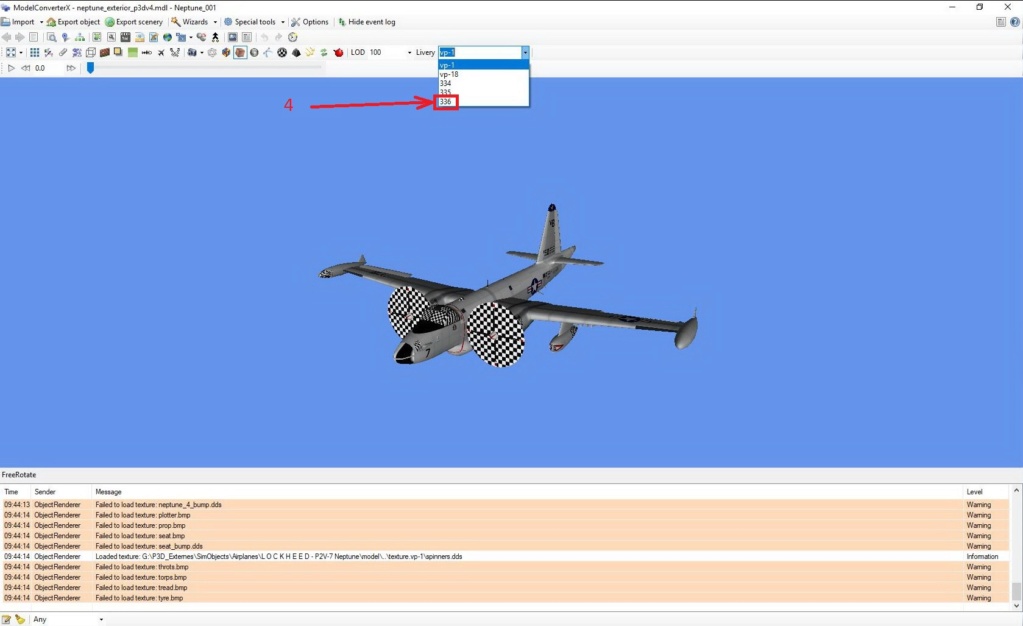The height and width of the screenshot is (626, 1023).
Task: Choose livery 334 from the list
Action: (483, 83)
